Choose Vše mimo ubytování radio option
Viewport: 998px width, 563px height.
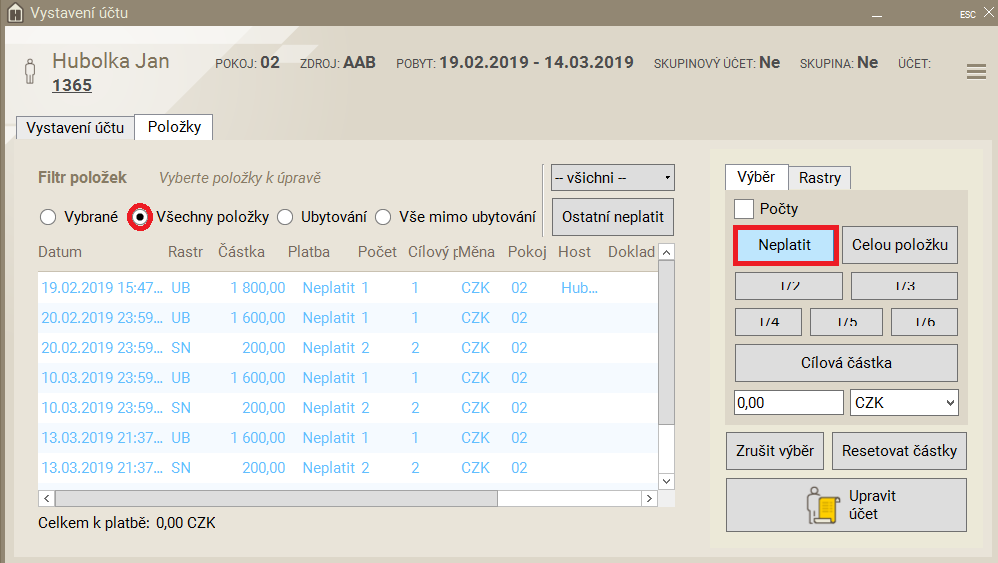coord(383,217)
